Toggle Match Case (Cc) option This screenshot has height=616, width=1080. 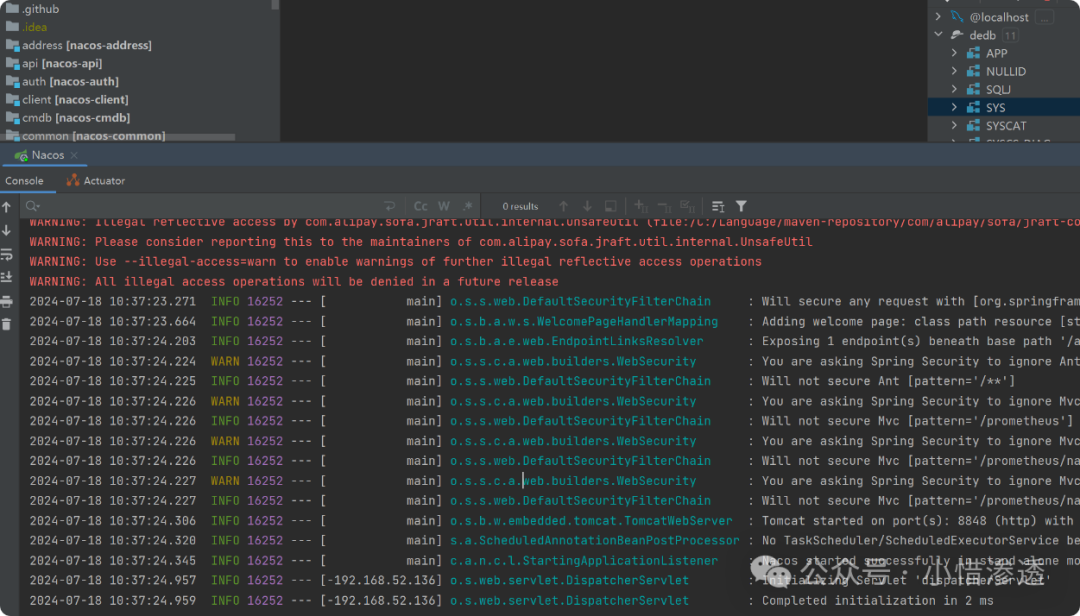click(420, 206)
